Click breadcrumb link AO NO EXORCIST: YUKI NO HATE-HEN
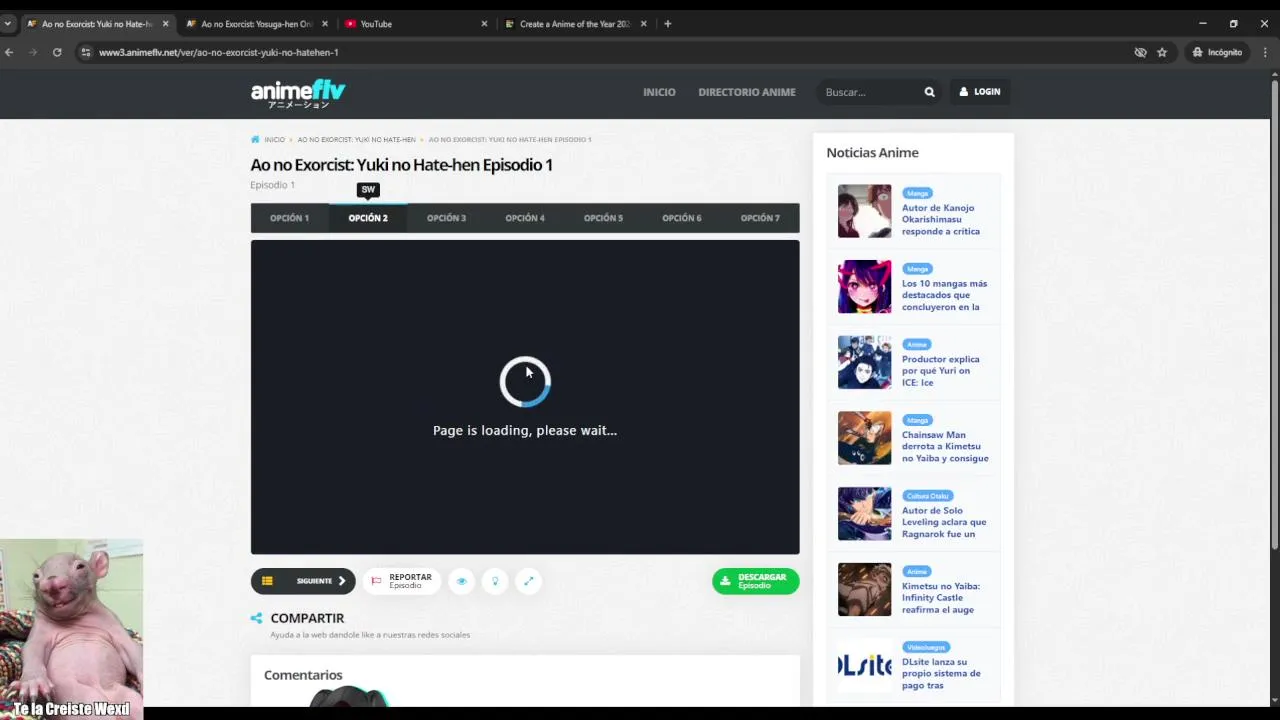Image resolution: width=1280 pixels, height=720 pixels. pyautogui.click(x=356, y=140)
